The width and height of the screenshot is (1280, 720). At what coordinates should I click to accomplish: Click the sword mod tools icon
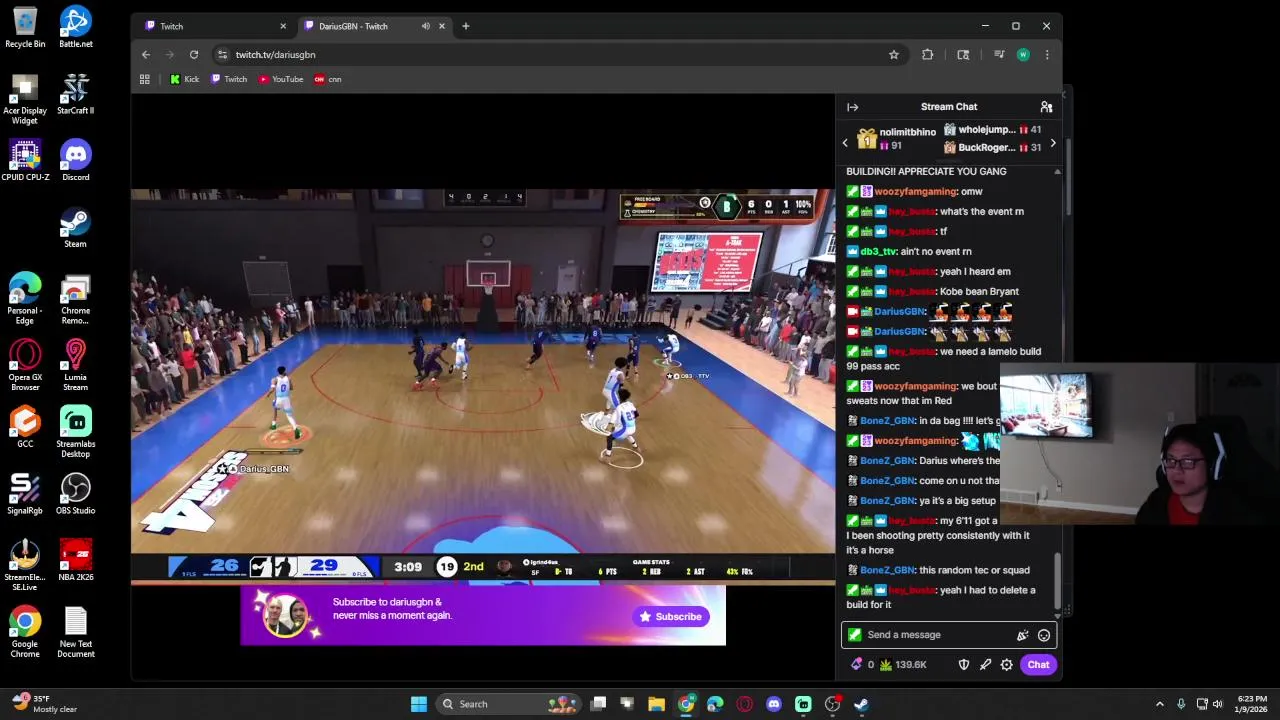pyautogui.click(x=985, y=665)
